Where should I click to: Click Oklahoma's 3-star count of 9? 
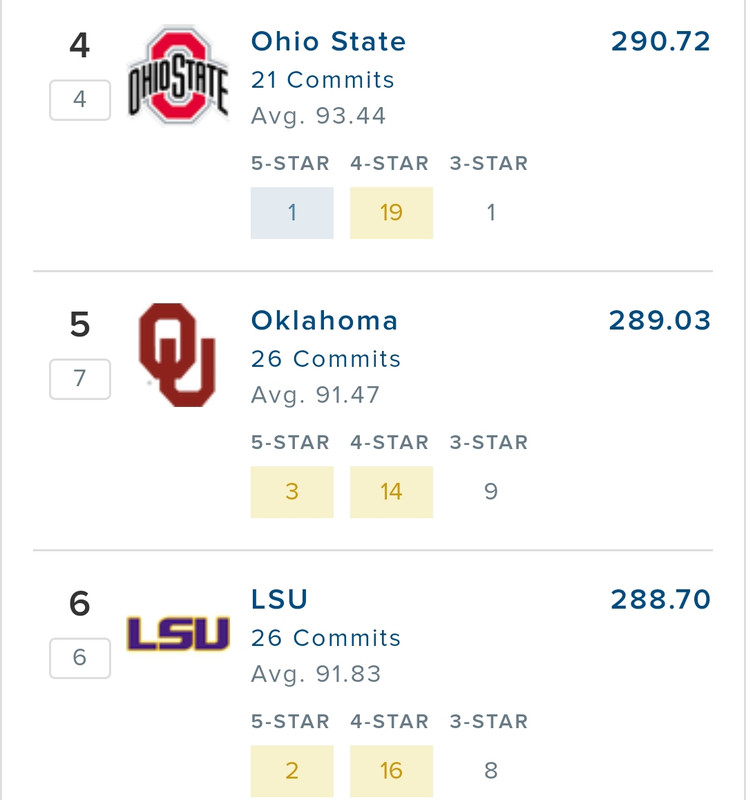(x=490, y=492)
